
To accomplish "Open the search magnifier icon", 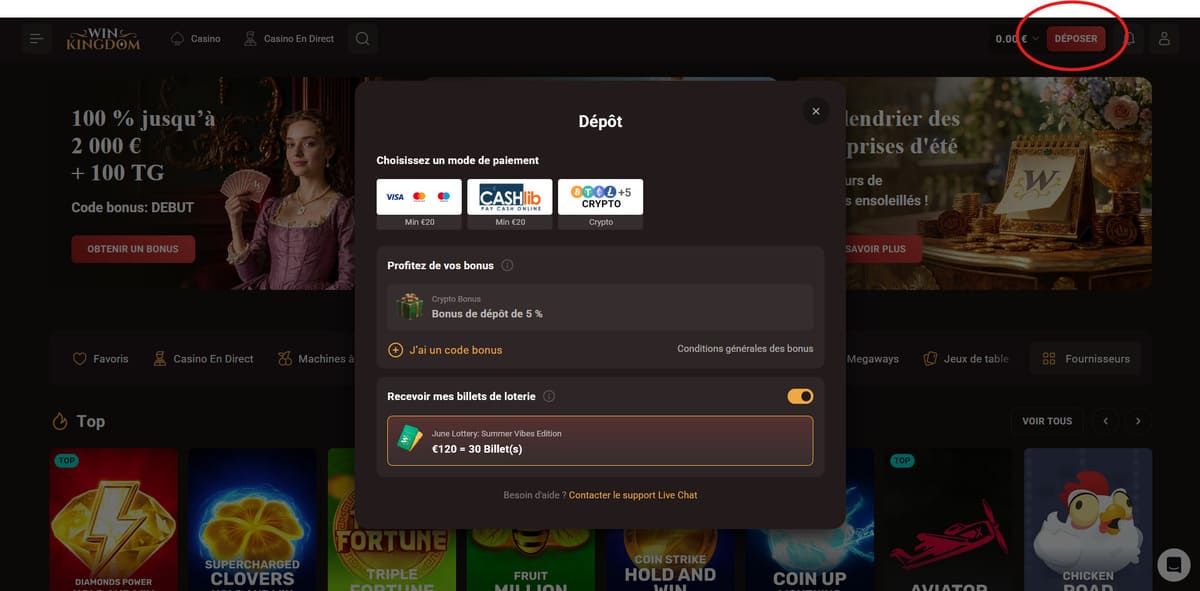I will coord(363,39).
